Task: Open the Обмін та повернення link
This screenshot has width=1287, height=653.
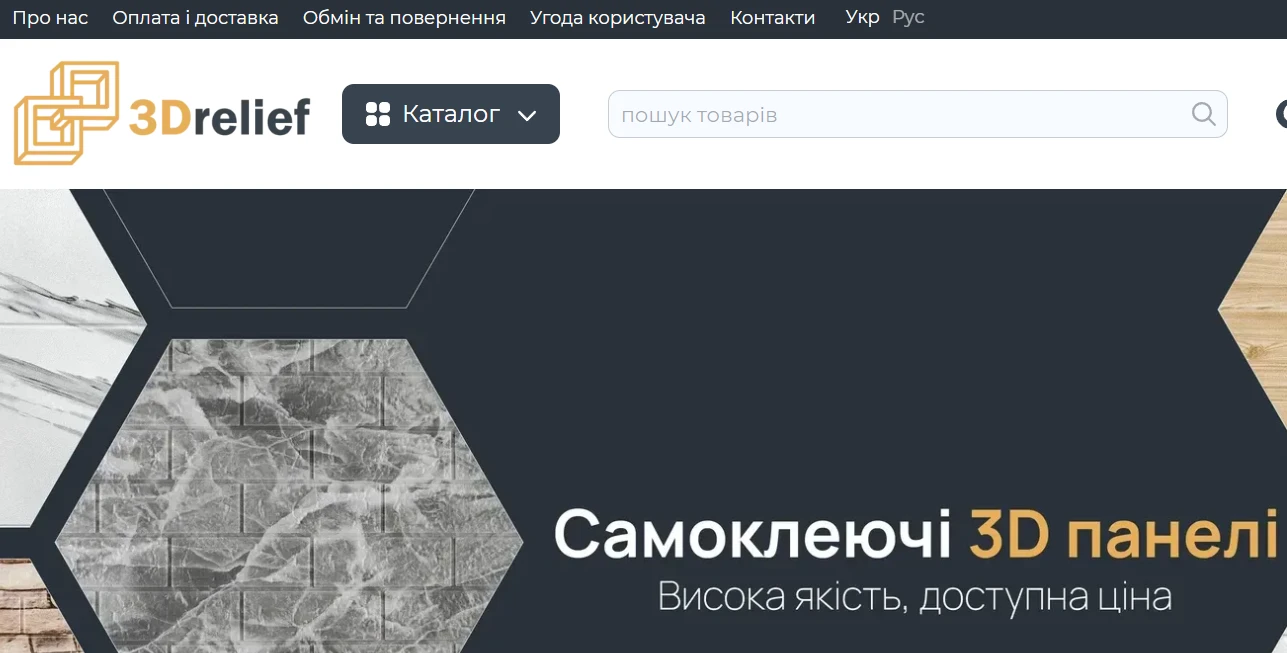Action: [x=406, y=17]
